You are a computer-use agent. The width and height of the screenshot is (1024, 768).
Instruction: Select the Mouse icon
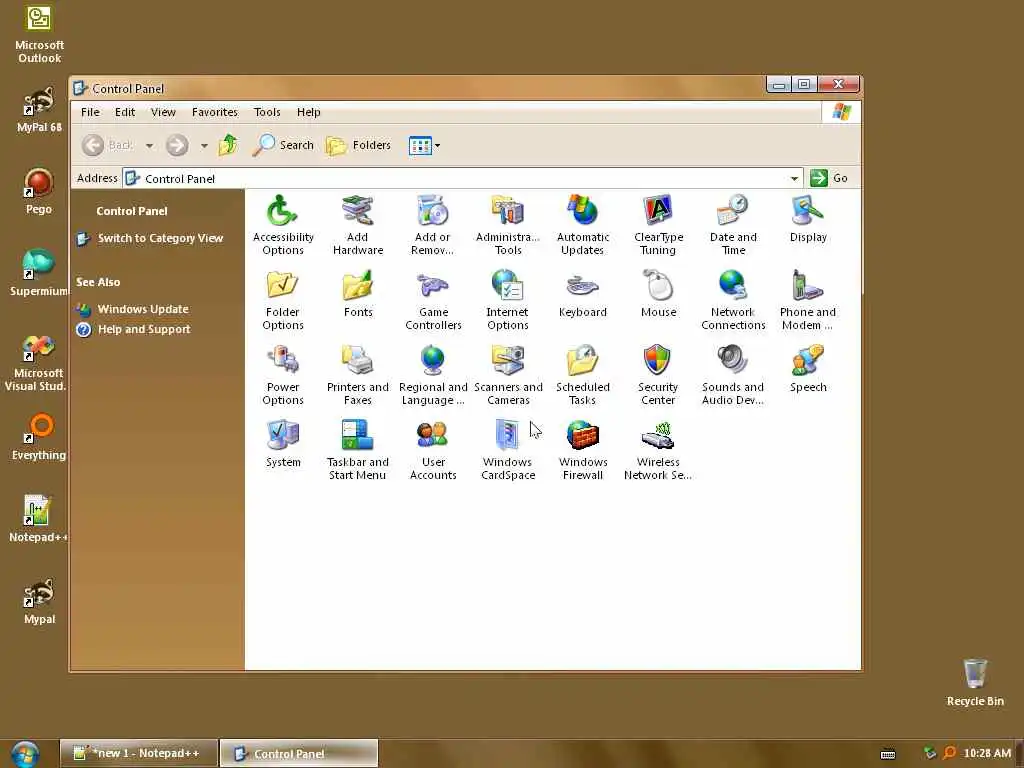click(x=658, y=294)
